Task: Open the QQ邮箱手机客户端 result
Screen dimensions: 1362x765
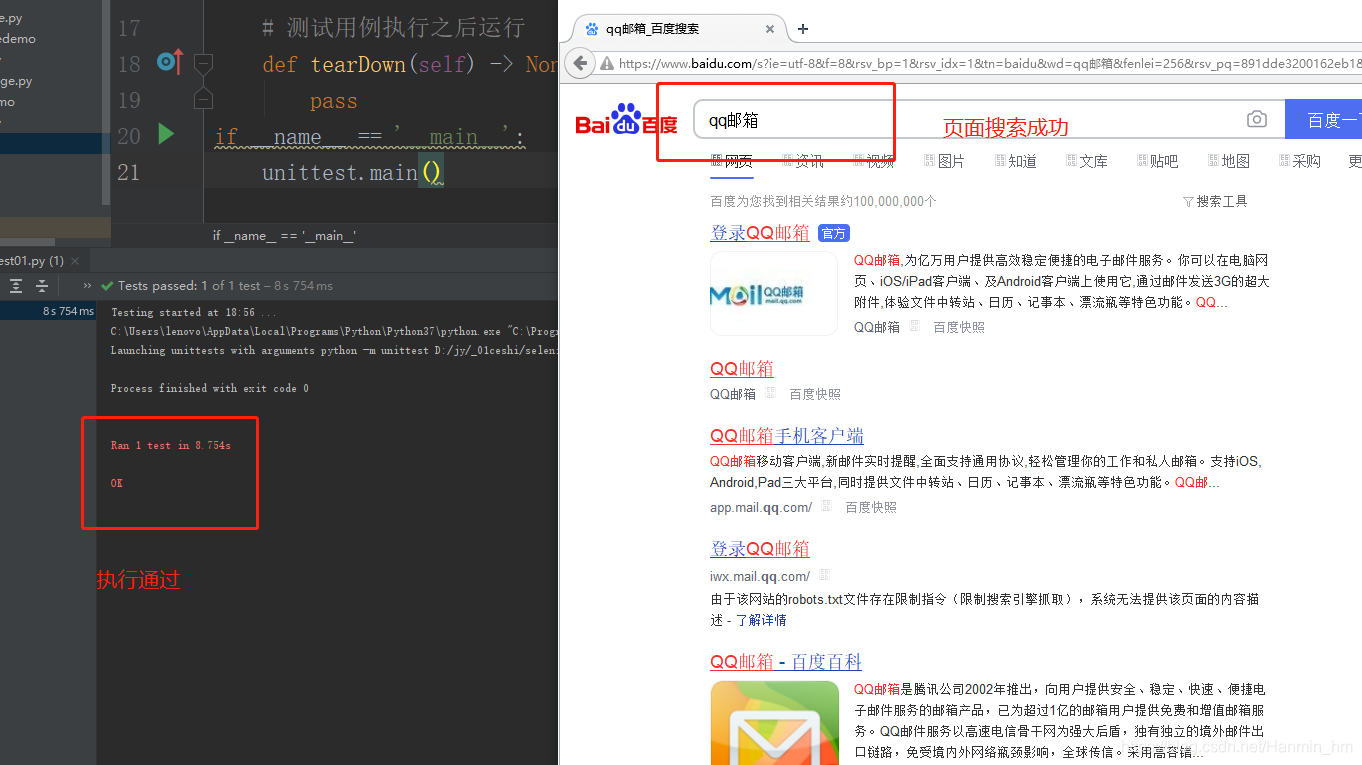Action: pos(787,436)
